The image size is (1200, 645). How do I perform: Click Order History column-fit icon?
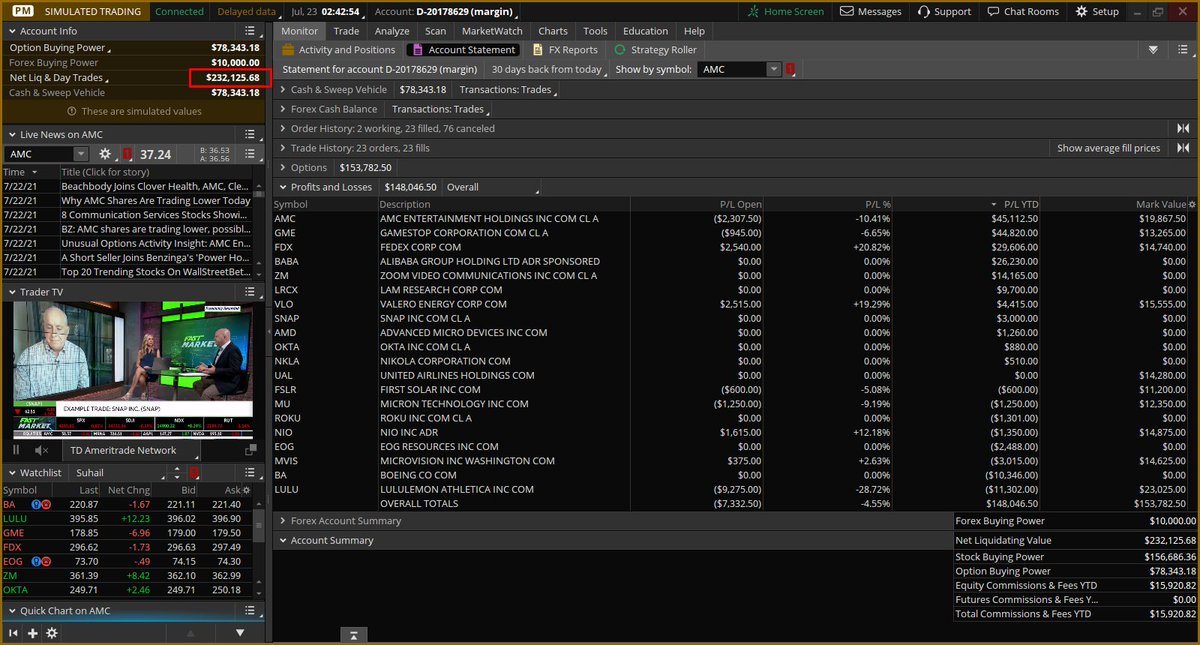pos(1183,128)
